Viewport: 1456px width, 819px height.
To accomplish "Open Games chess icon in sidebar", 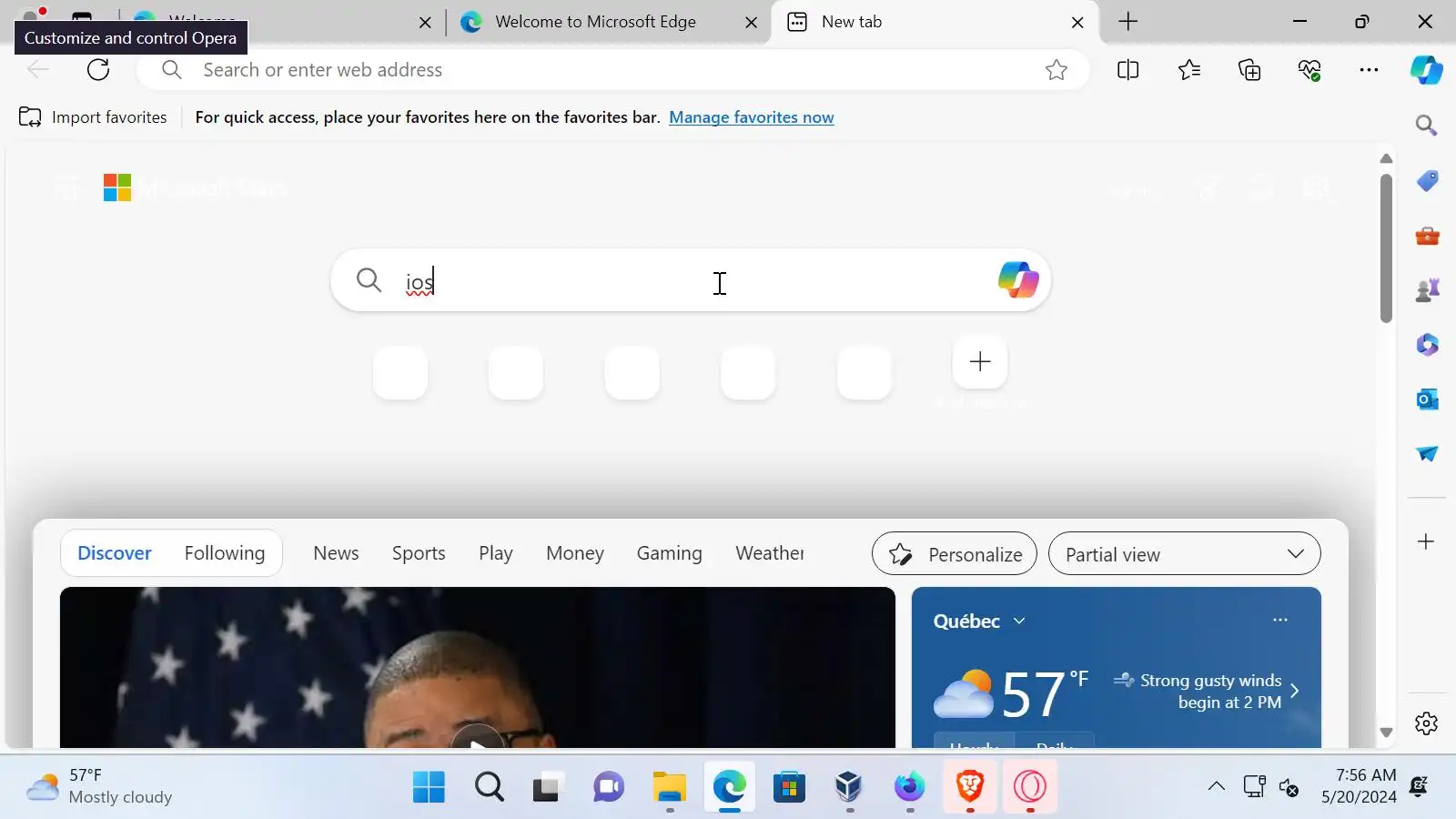I will pyautogui.click(x=1427, y=290).
